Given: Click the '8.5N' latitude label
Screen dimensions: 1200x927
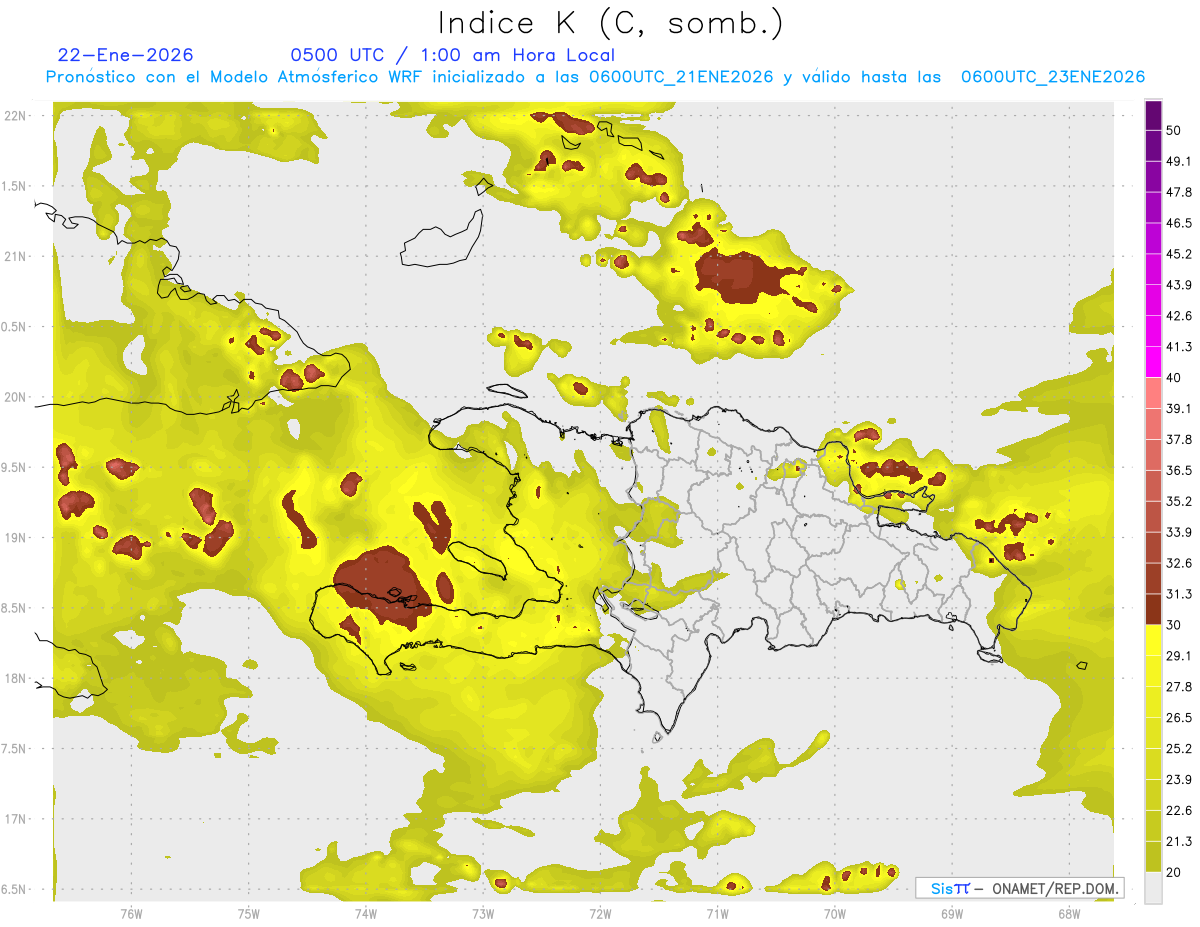Looking at the screenshot, I should tap(15, 608).
